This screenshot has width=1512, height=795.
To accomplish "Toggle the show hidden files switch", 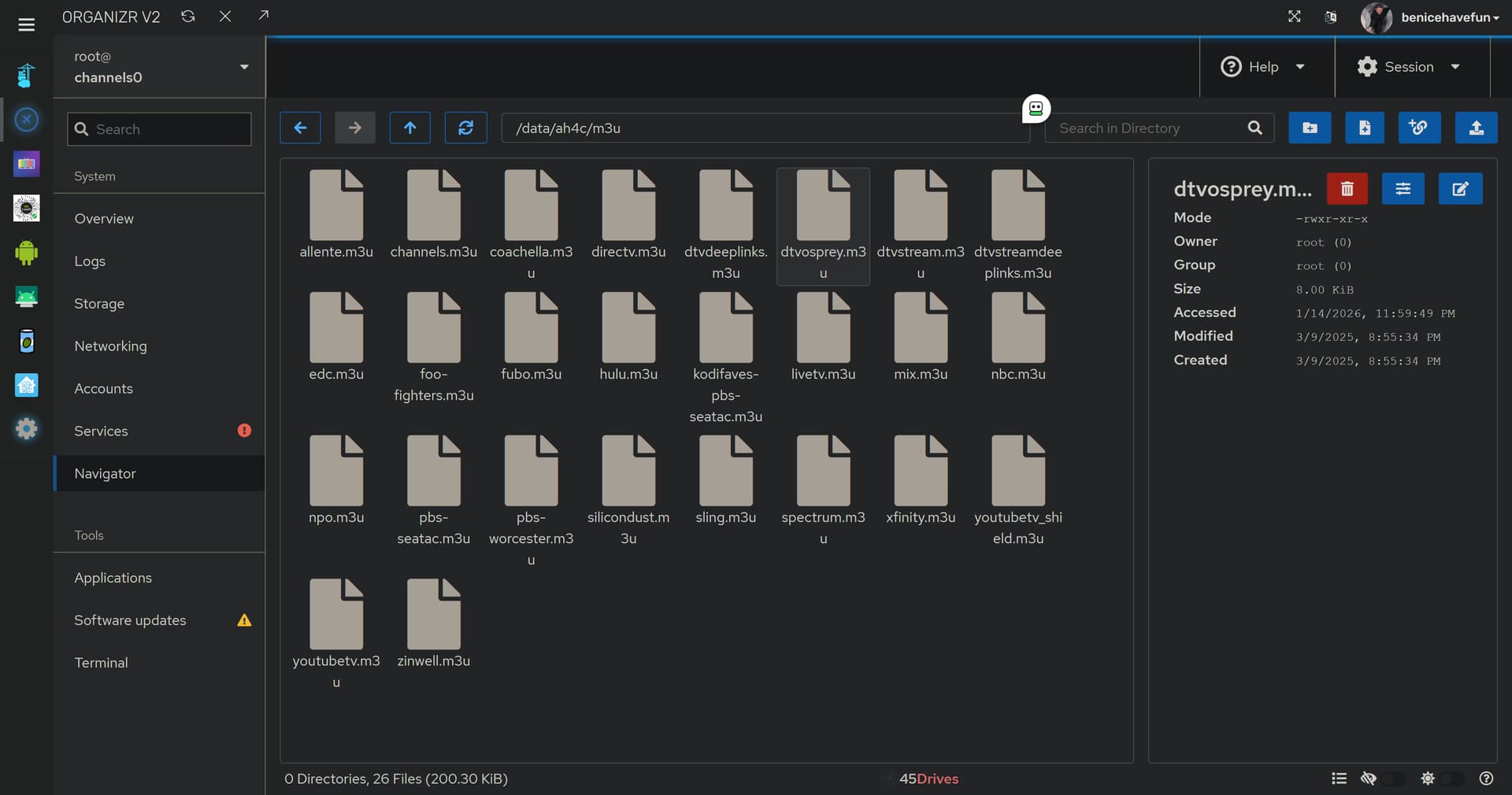I will (x=1392, y=778).
